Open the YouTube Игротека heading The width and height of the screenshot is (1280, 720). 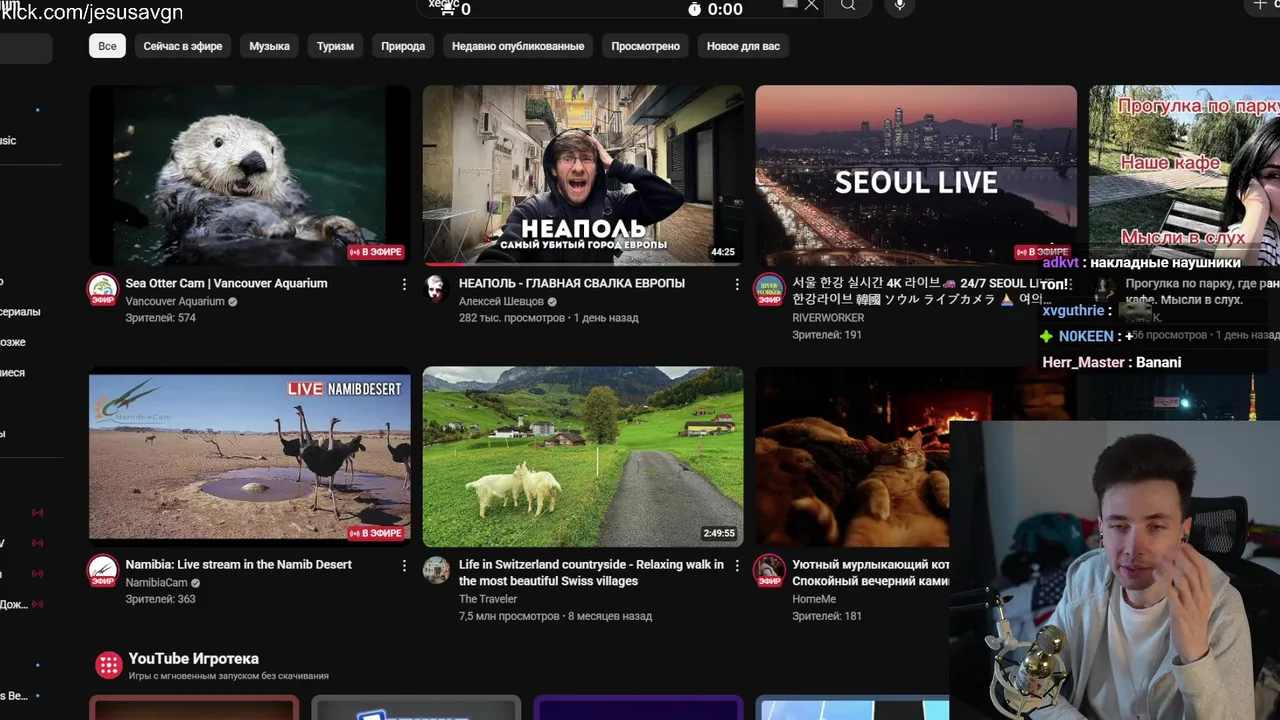click(x=193, y=658)
